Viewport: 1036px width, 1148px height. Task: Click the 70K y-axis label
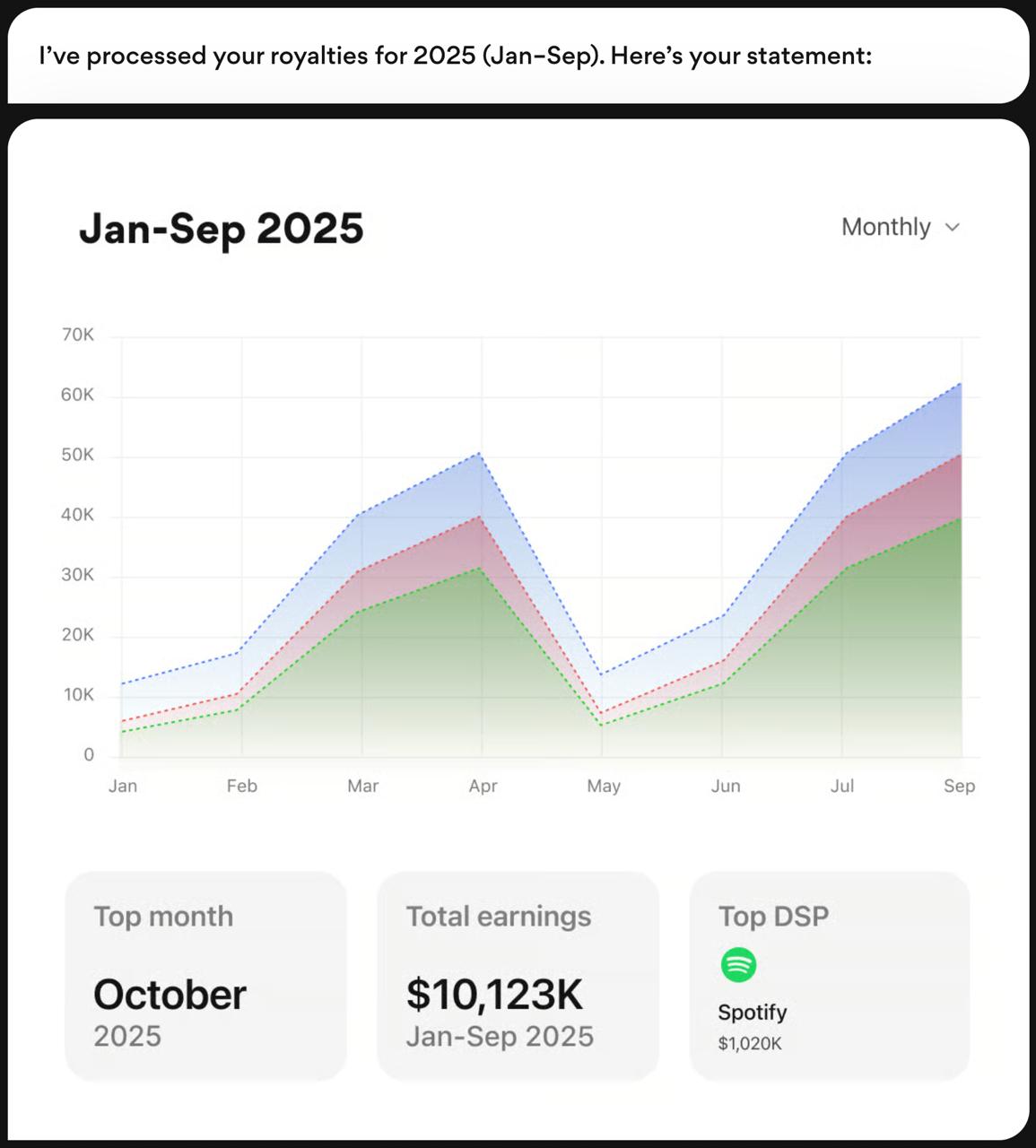pos(78,335)
